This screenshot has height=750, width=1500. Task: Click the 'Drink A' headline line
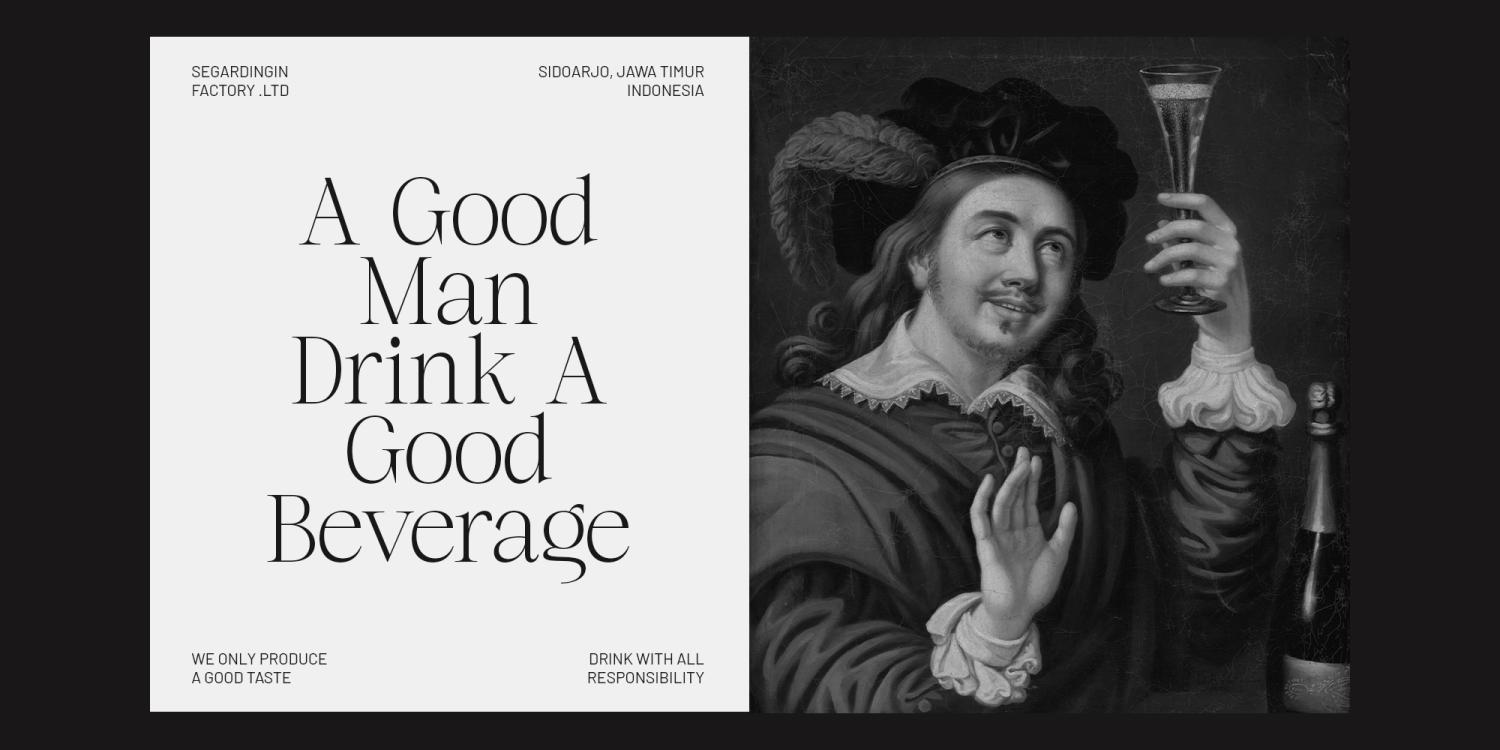point(449,371)
